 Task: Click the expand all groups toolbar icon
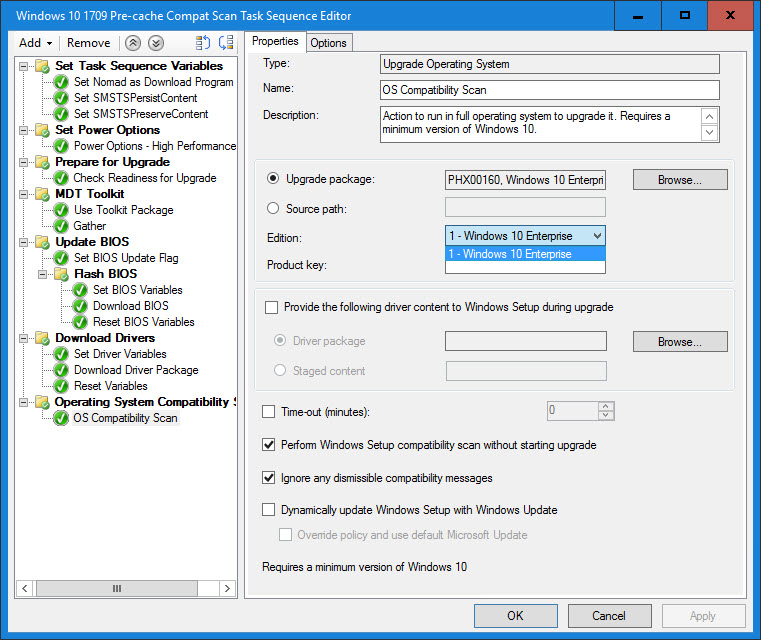pos(226,43)
